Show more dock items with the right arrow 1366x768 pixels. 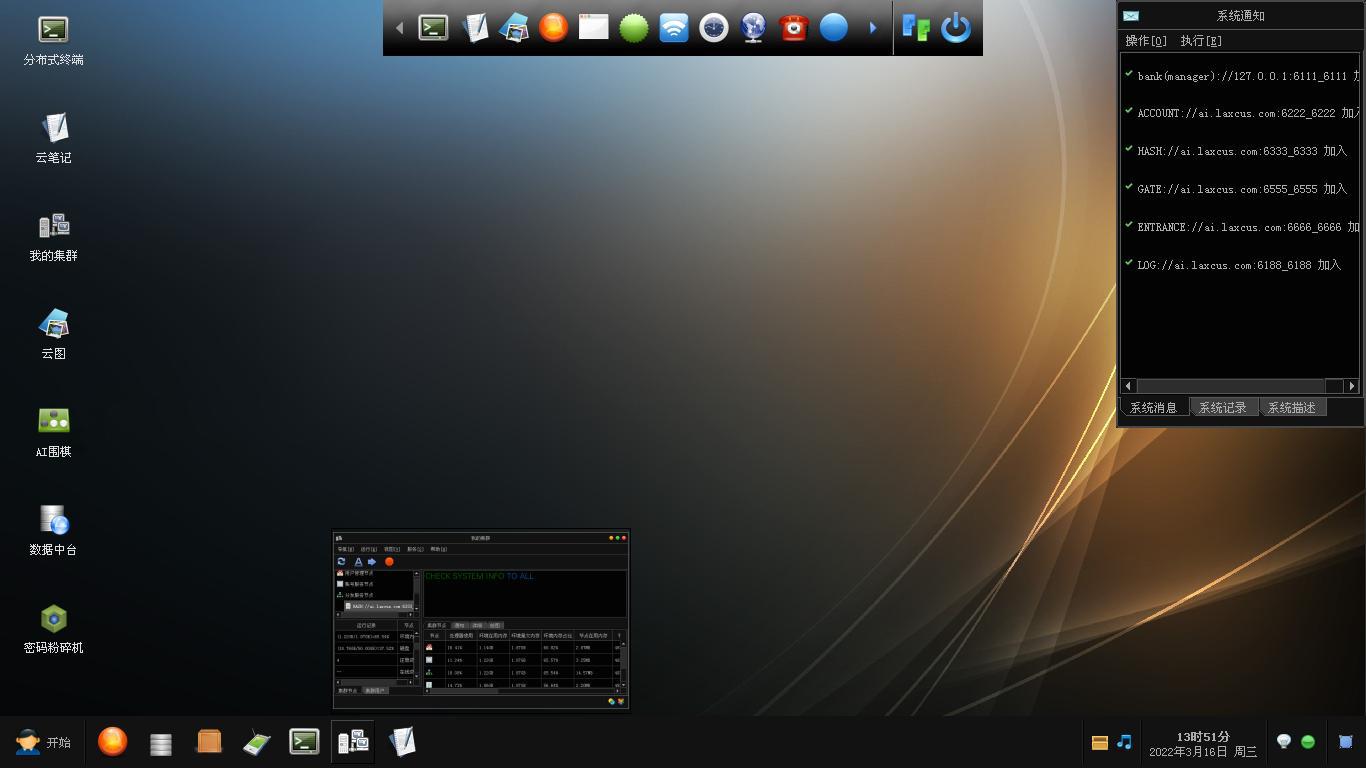[872, 28]
